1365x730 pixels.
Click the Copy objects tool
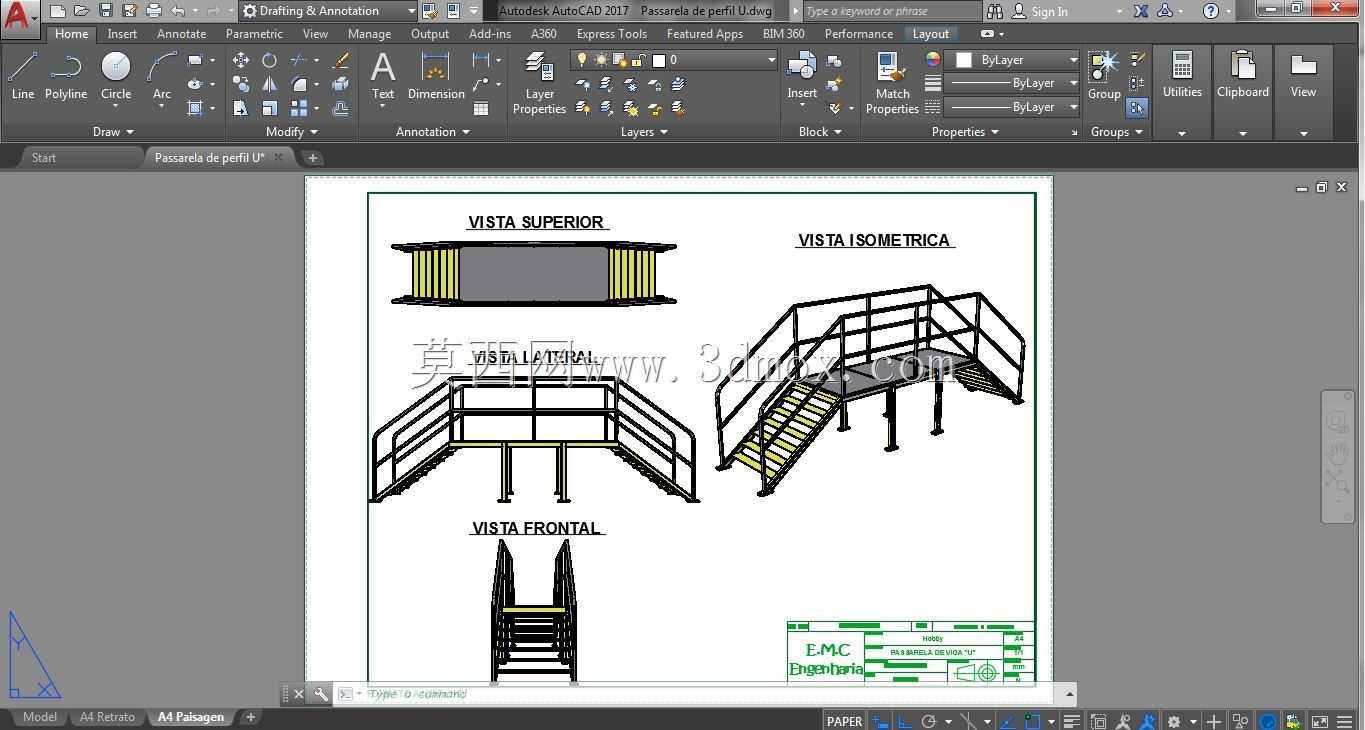click(241, 84)
